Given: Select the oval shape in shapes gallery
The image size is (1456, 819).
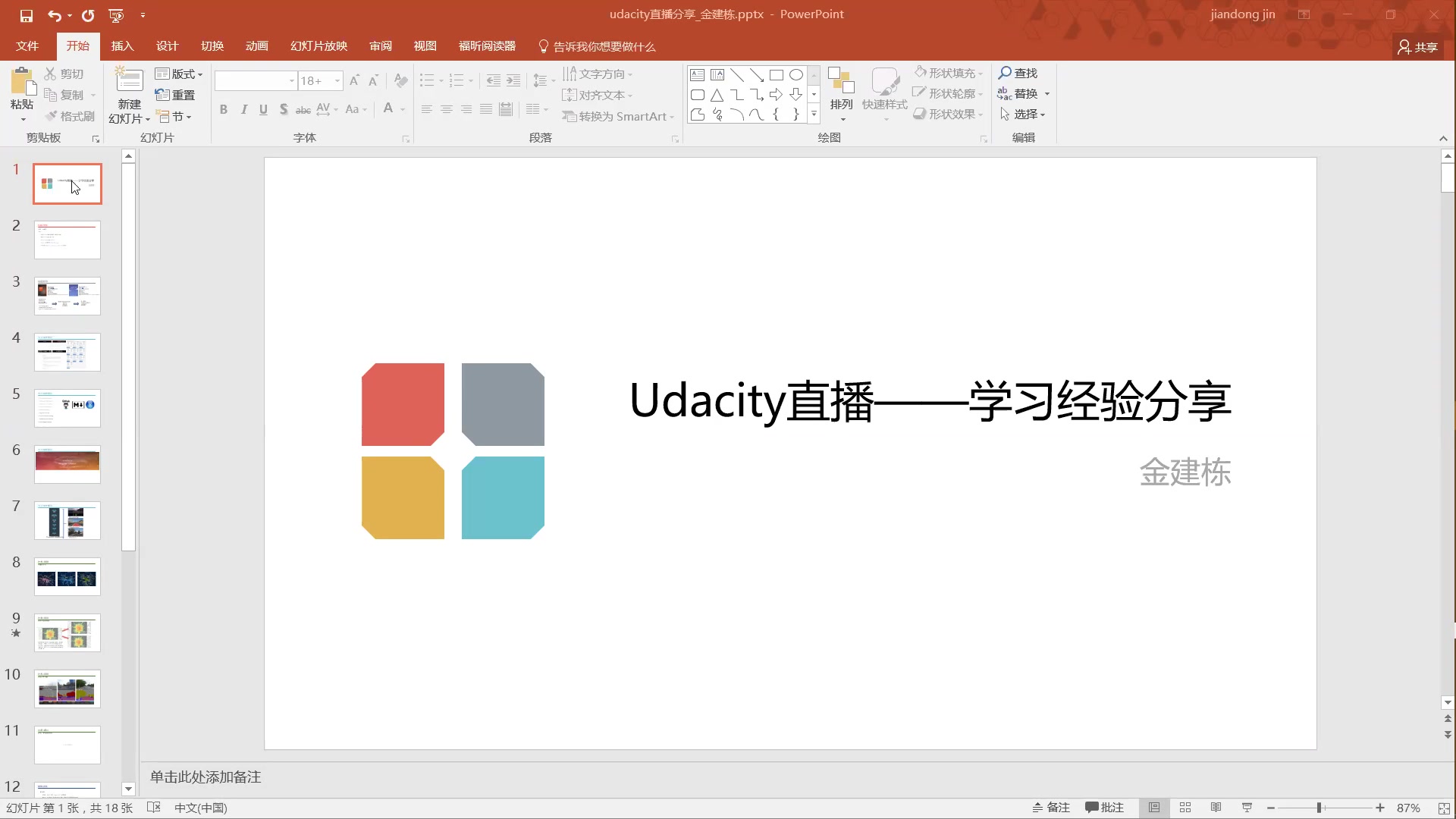Looking at the screenshot, I should coord(796,75).
